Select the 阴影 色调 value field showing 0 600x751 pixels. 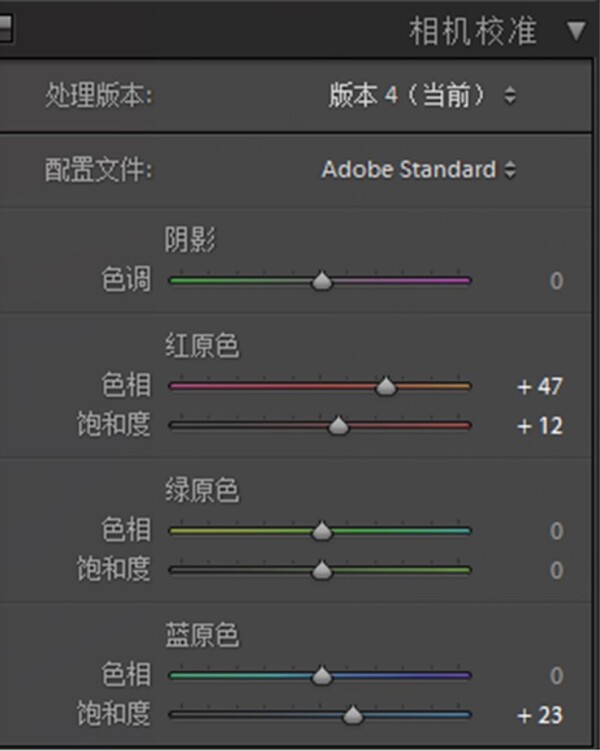(x=556, y=281)
